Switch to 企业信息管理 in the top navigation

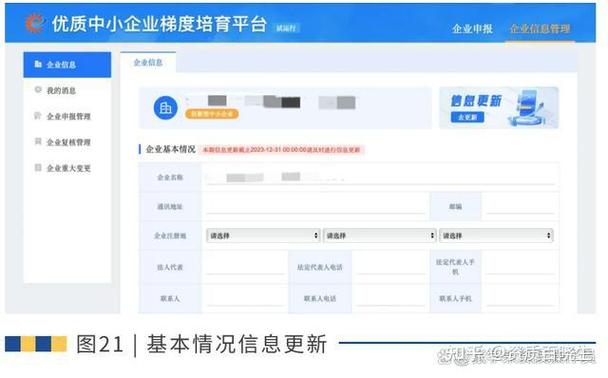540,29
